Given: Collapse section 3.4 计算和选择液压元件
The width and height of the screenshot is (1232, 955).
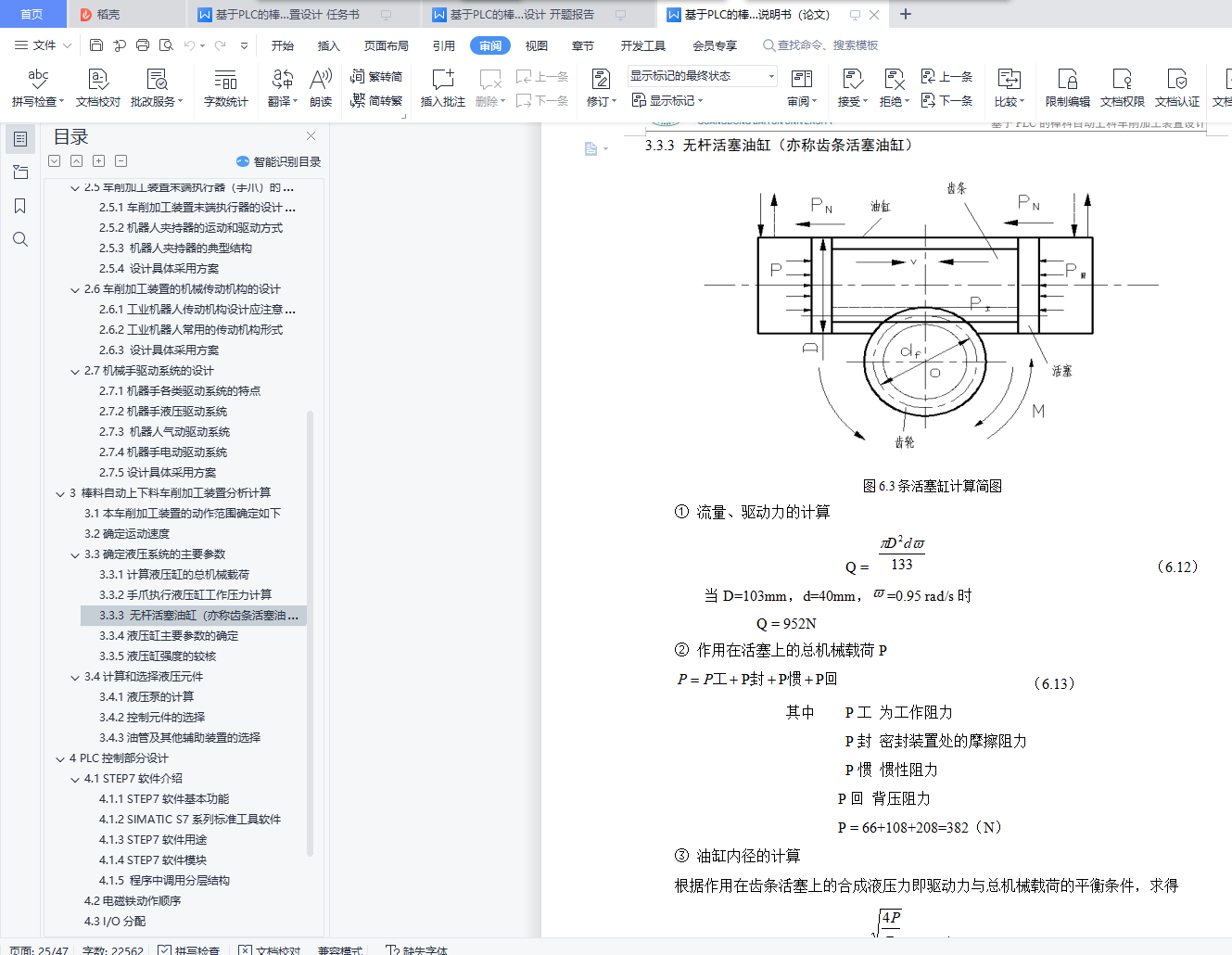Looking at the screenshot, I should tap(75, 677).
